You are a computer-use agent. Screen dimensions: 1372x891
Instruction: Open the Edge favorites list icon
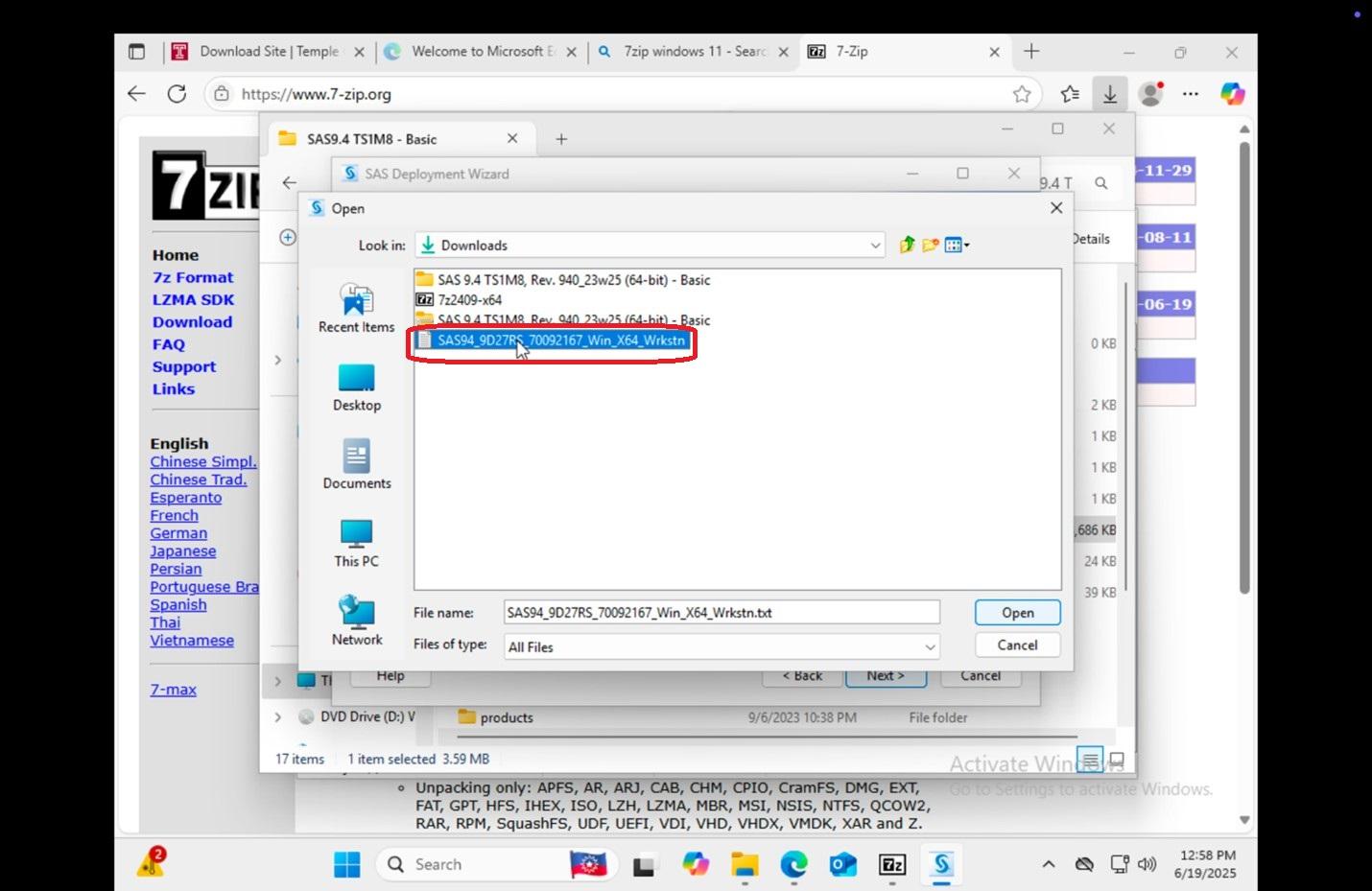click(1070, 94)
